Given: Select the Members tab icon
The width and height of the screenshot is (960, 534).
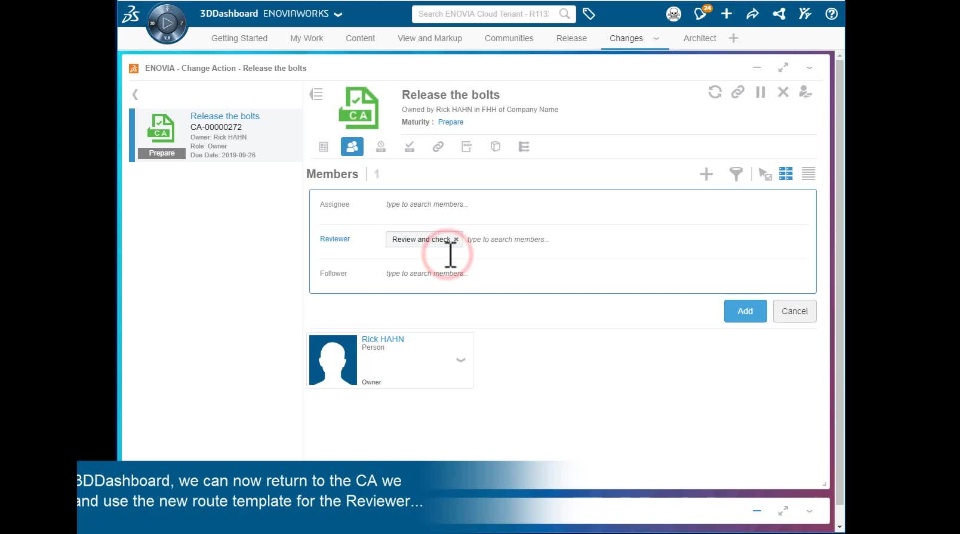Looking at the screenshot, I should [352, 146].
